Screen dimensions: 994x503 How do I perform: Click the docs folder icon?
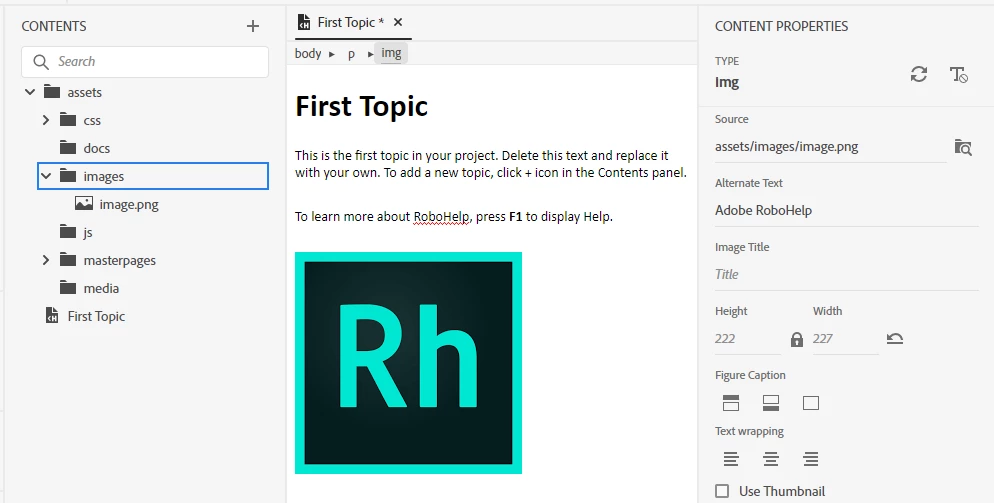pos(68,147)
